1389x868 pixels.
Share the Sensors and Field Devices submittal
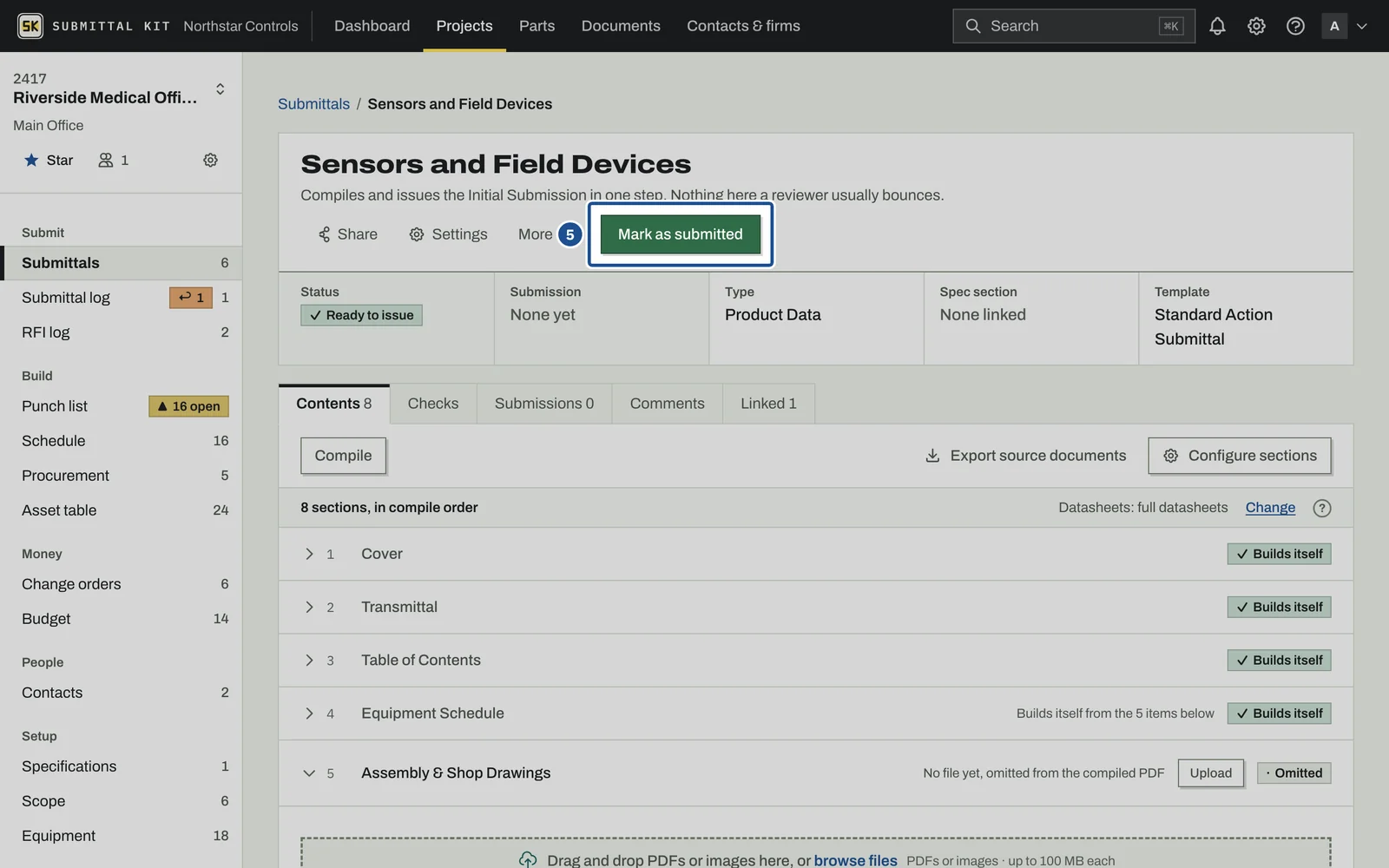point(347,234)
